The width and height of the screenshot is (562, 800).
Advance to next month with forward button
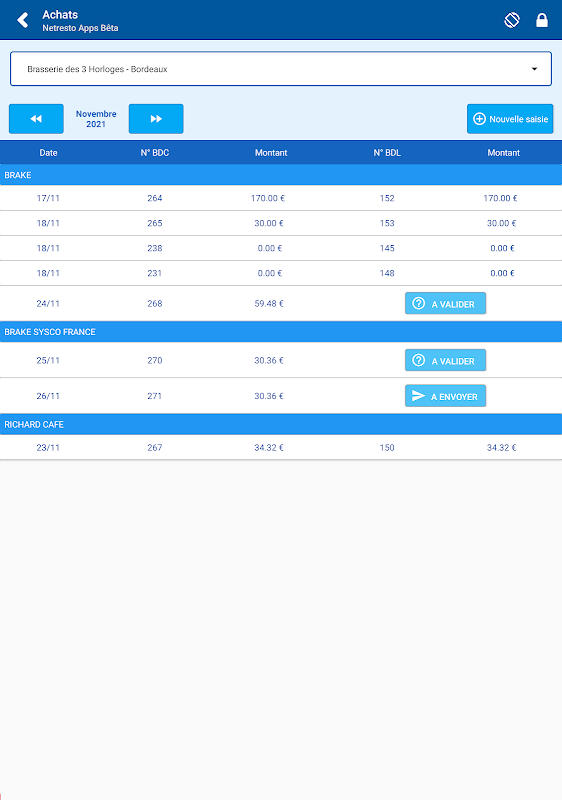point(156,119)
